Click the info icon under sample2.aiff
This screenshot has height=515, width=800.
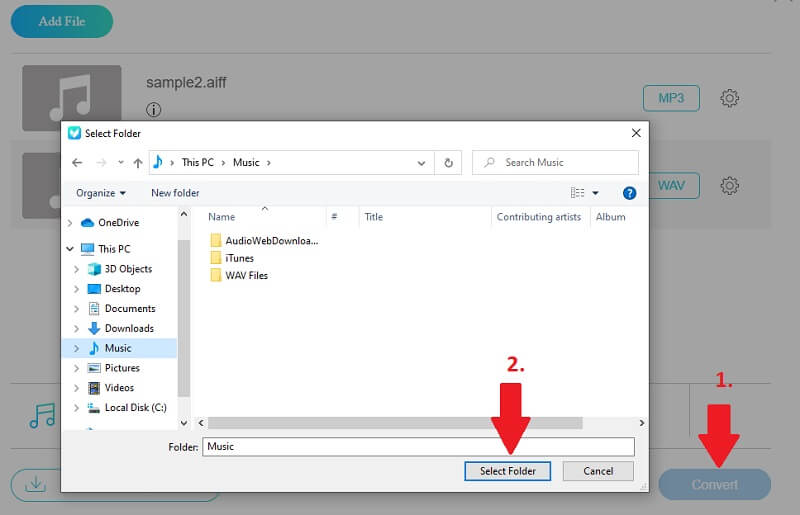tap(154, 110)
